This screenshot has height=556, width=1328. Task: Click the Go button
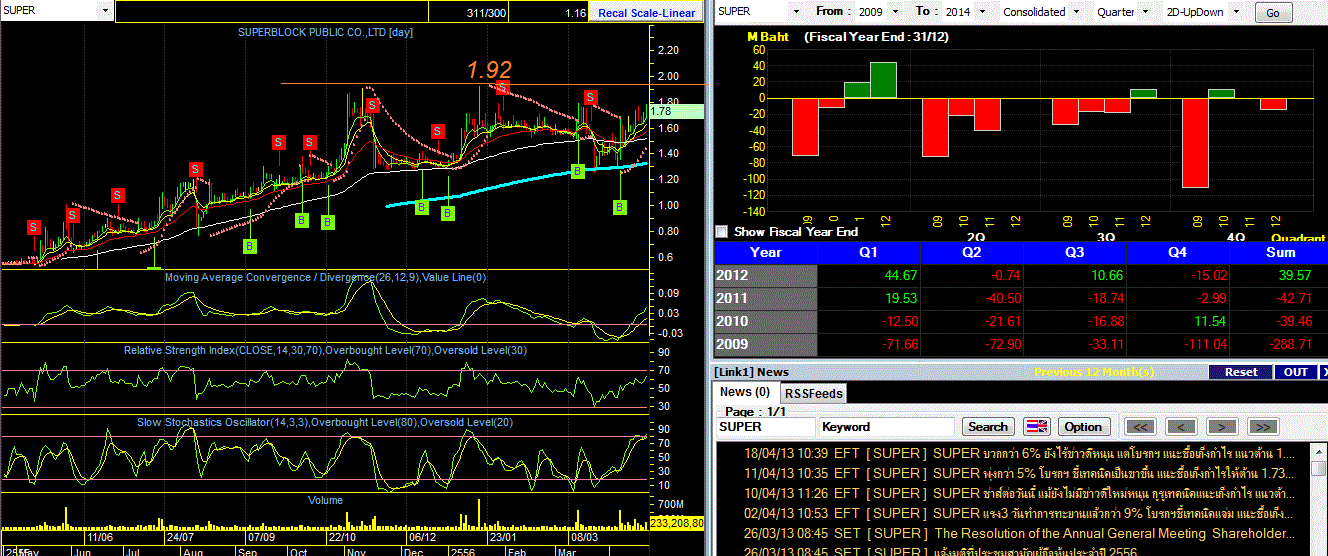(x=1273, y=13)
